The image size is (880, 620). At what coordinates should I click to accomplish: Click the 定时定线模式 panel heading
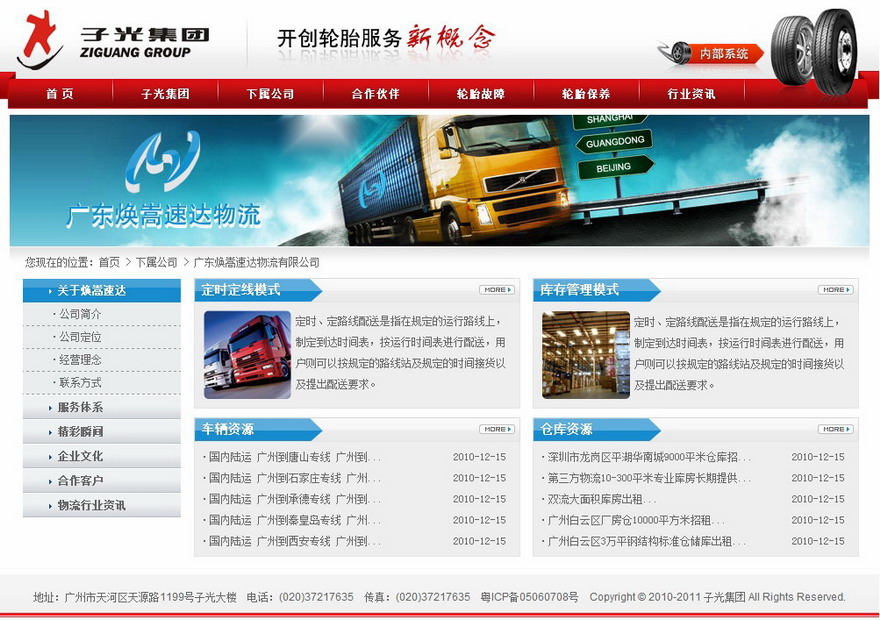coord(241,290)
